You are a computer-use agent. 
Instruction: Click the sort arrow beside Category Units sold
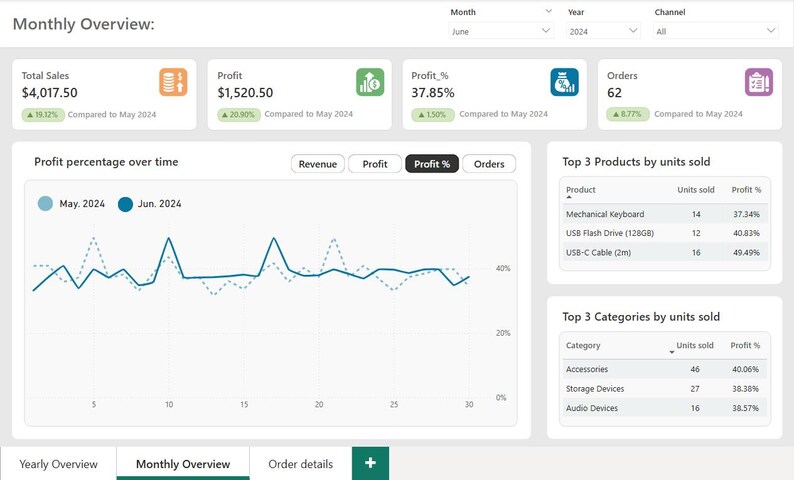click(x=672, y=352)
